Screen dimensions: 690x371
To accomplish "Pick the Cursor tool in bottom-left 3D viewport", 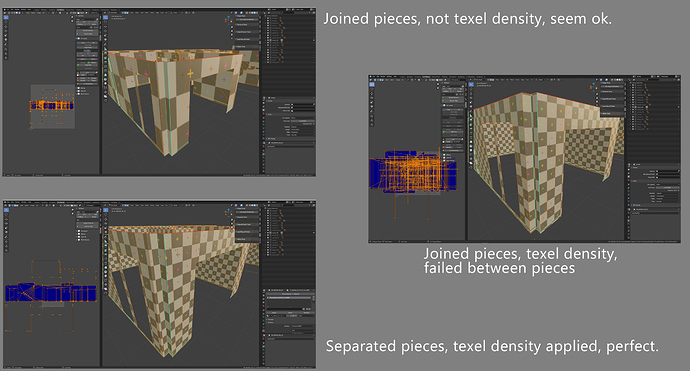I will [x=106, y=214].
